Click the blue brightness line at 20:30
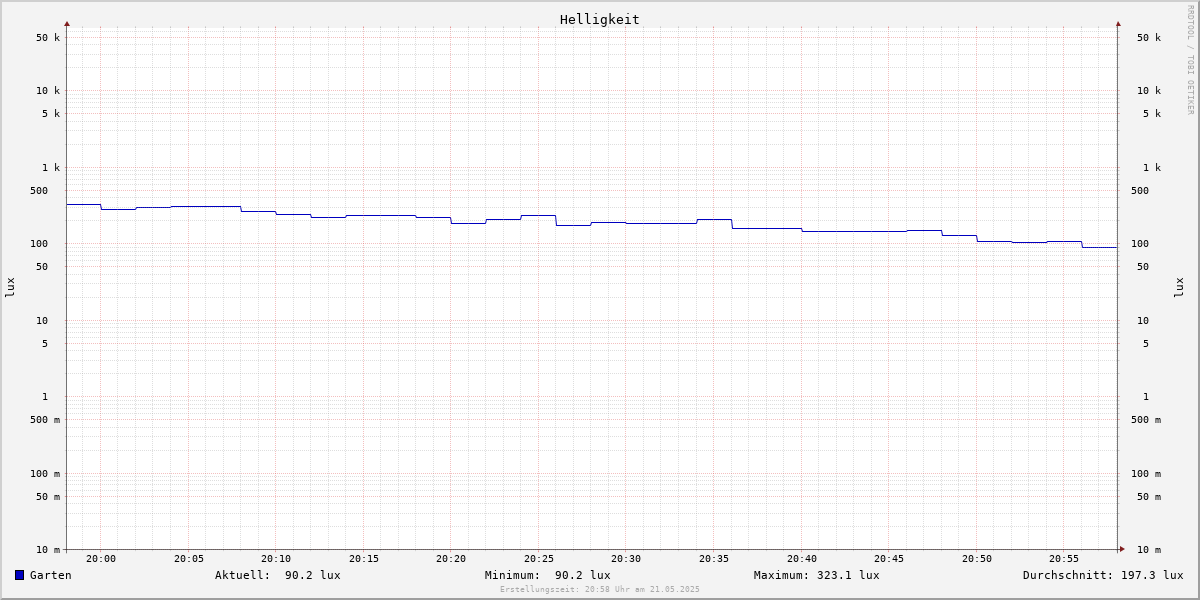 point(626,223)
